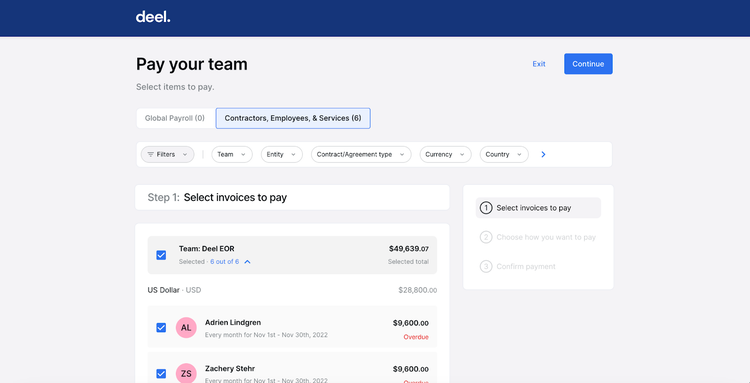Click the step 3 circle icon
The image size is (750, 383).
pyautogui.click(x=486, y=266)
